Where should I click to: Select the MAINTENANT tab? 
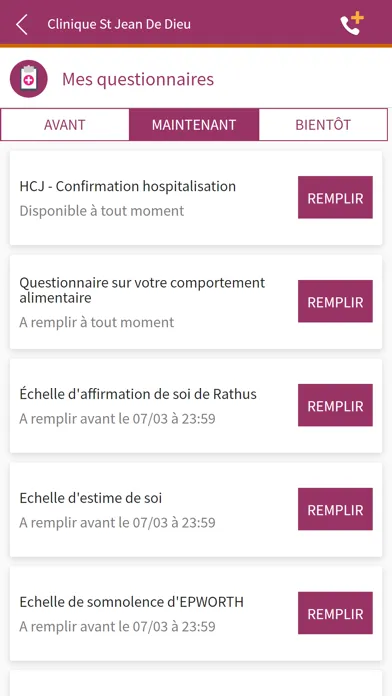coord(194,125)
